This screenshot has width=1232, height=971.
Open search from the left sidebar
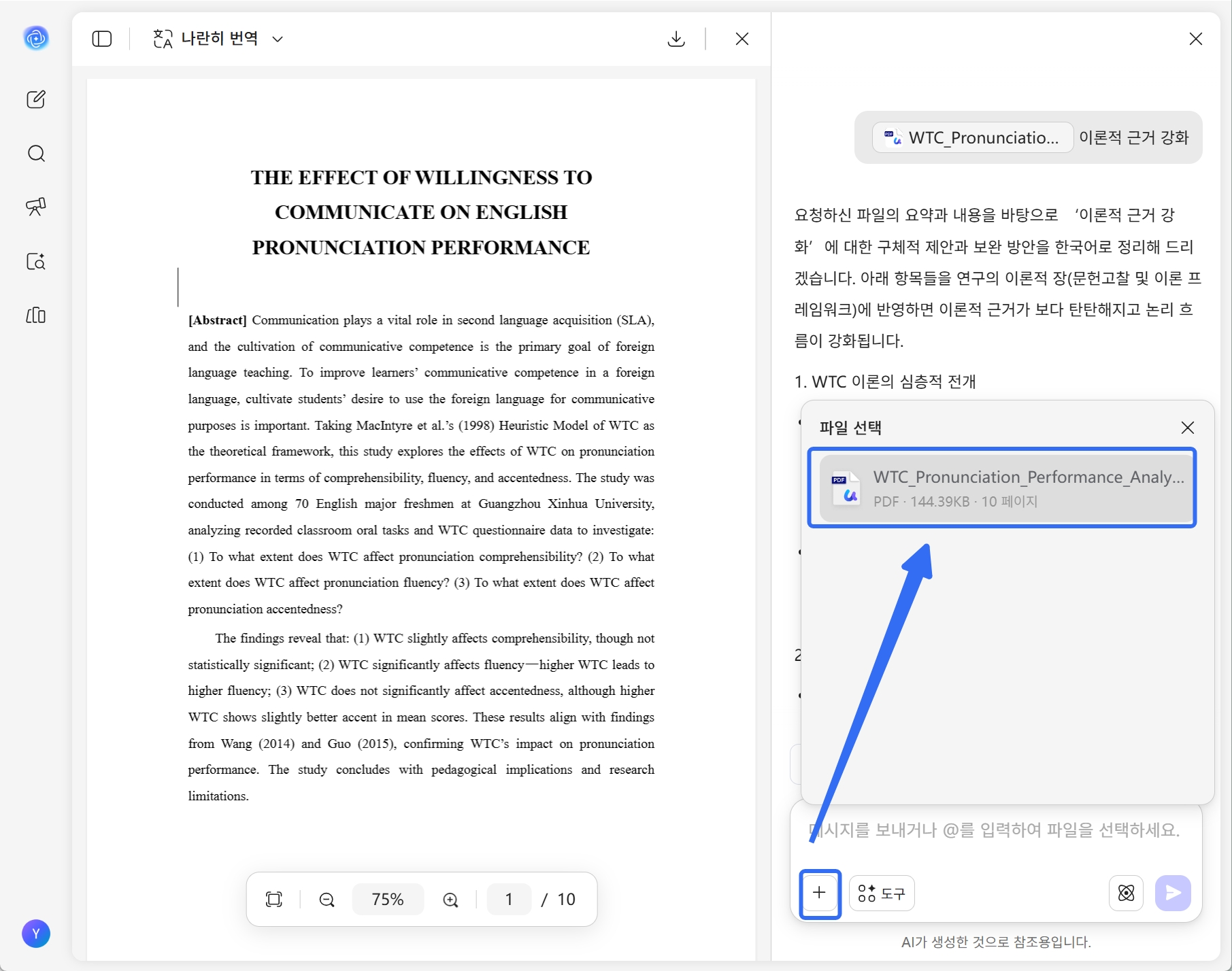click(x=35, y=154)
